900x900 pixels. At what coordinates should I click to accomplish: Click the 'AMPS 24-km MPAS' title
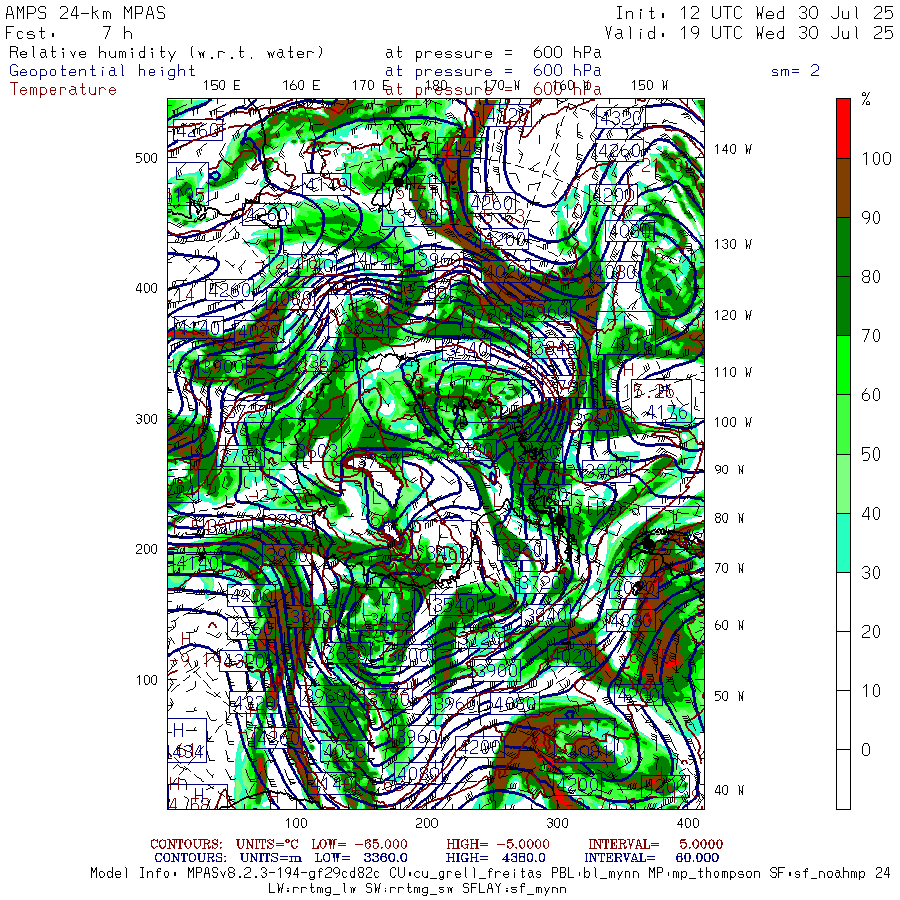tap(86, 13)
